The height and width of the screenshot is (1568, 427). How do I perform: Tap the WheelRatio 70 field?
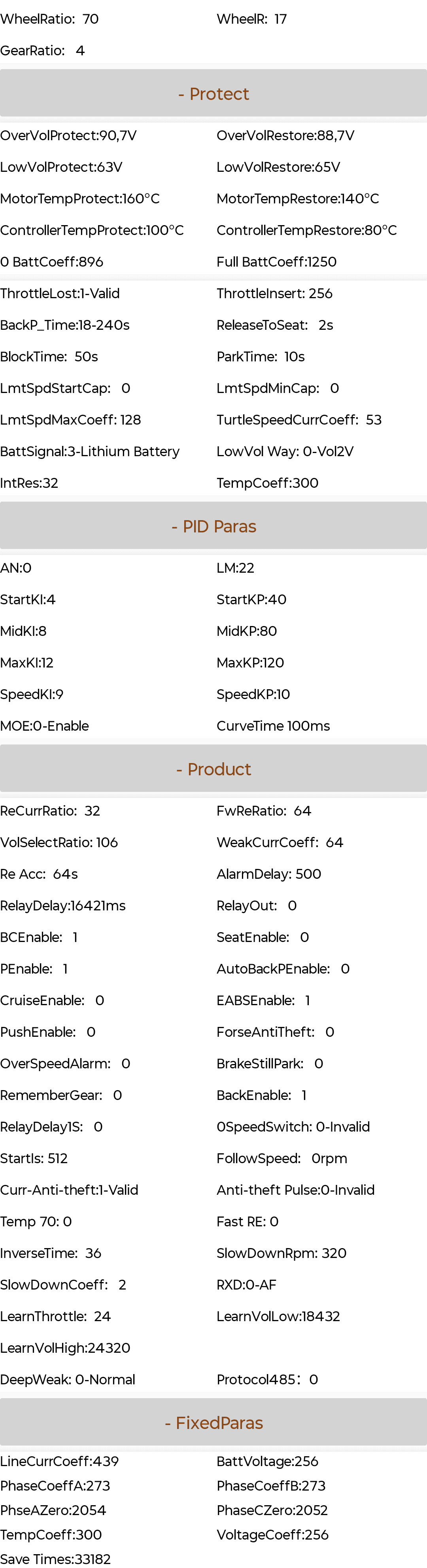(x=49, y=19)
